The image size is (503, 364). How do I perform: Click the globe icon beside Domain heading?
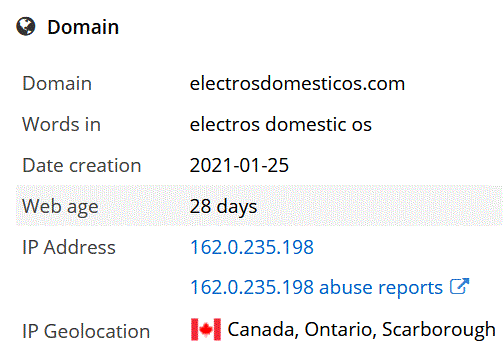[26, 26]
